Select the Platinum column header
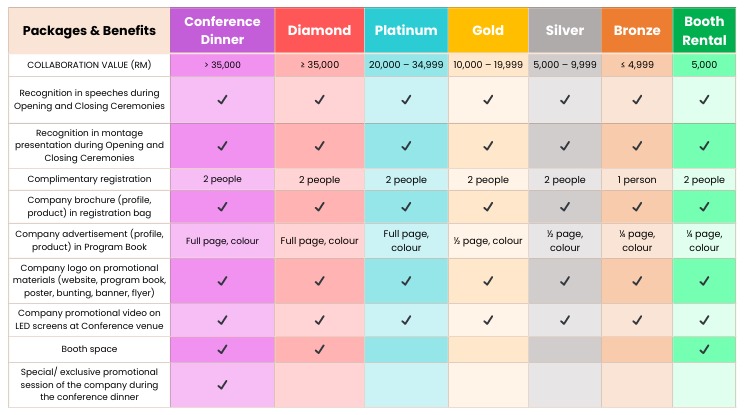The width and height of the screenshot is (744, 415). click(x=406, y=30)
